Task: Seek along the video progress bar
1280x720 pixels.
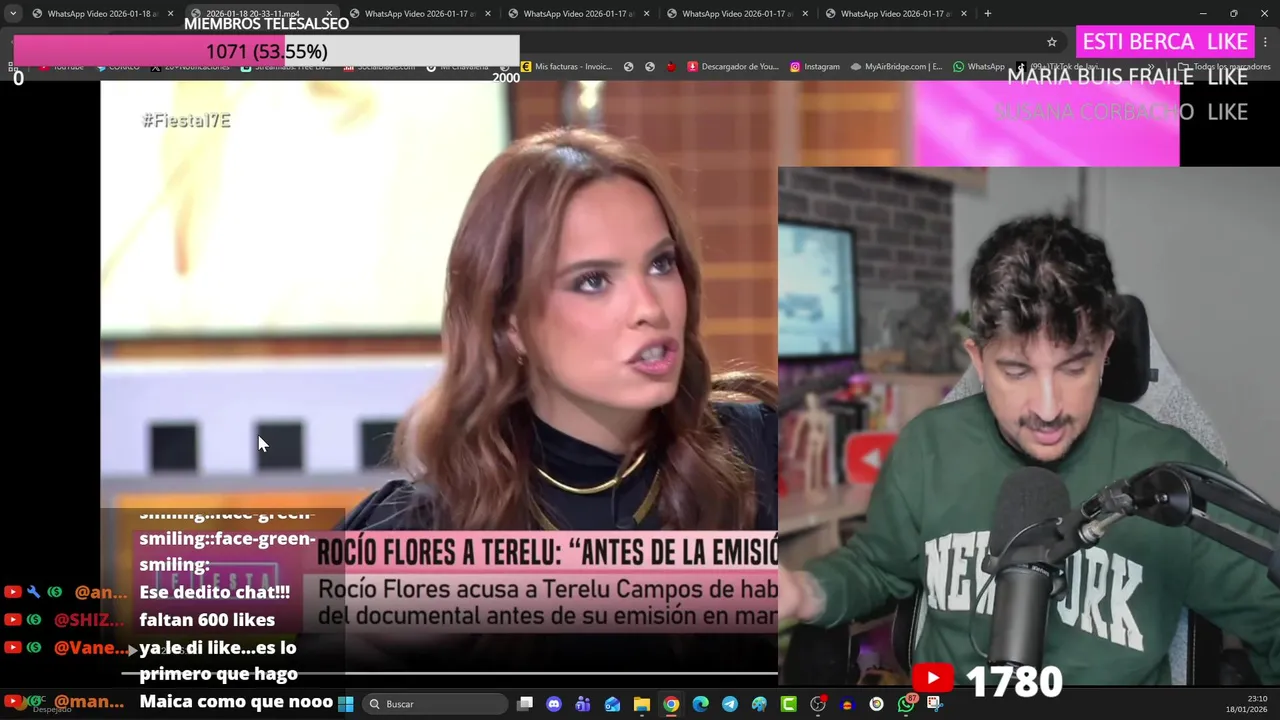Action: tap(450, 673)
